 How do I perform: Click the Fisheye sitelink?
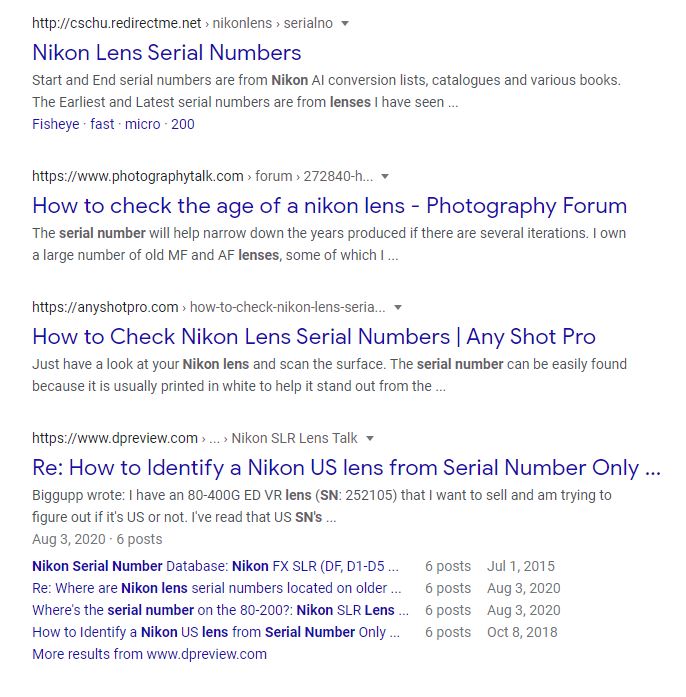point(56,124)
